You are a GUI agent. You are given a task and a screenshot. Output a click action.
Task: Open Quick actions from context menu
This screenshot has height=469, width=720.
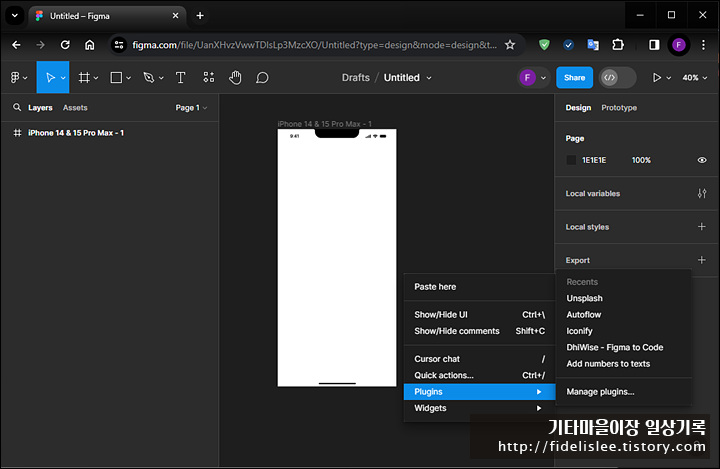pyautogui.click(x=479, y=375)
